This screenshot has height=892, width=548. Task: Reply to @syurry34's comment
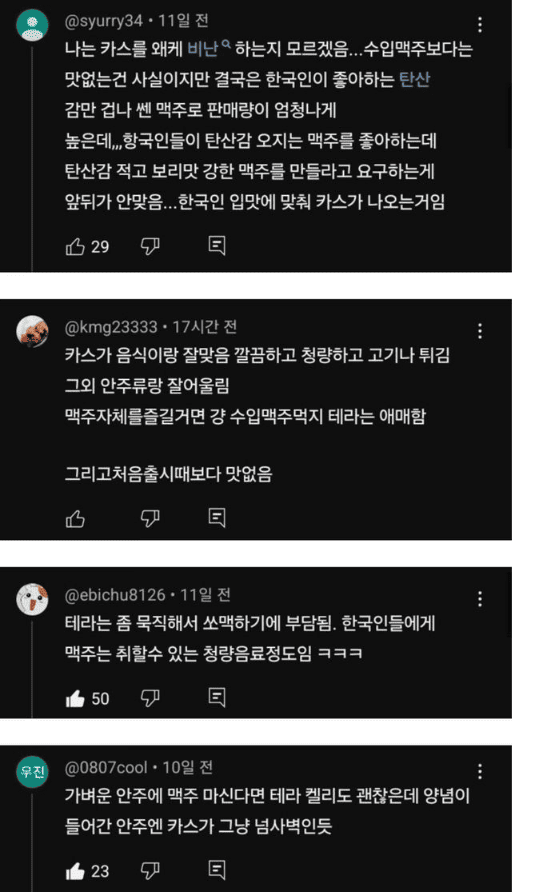217,246
